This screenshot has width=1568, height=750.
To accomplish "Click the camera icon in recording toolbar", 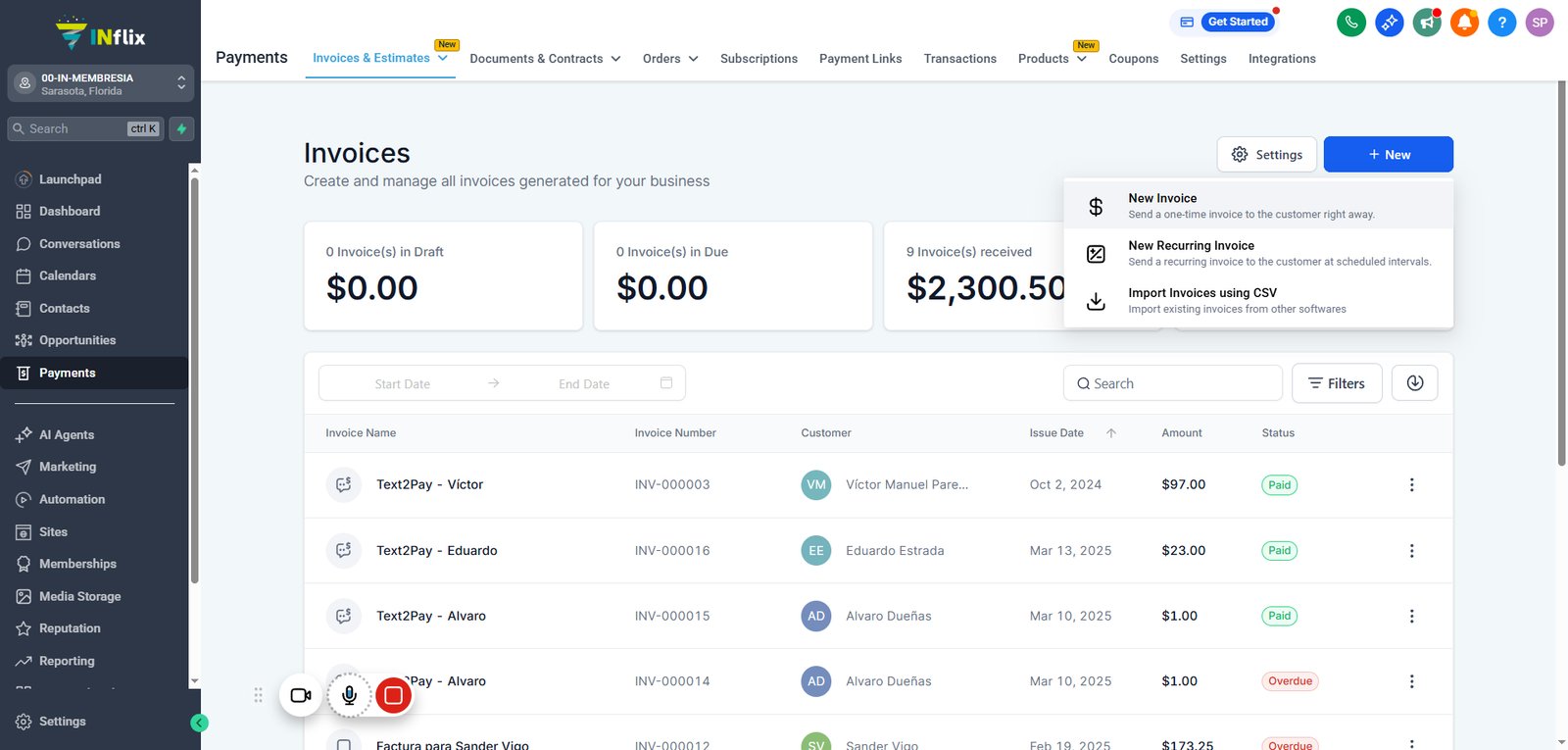I will [301, 695].
